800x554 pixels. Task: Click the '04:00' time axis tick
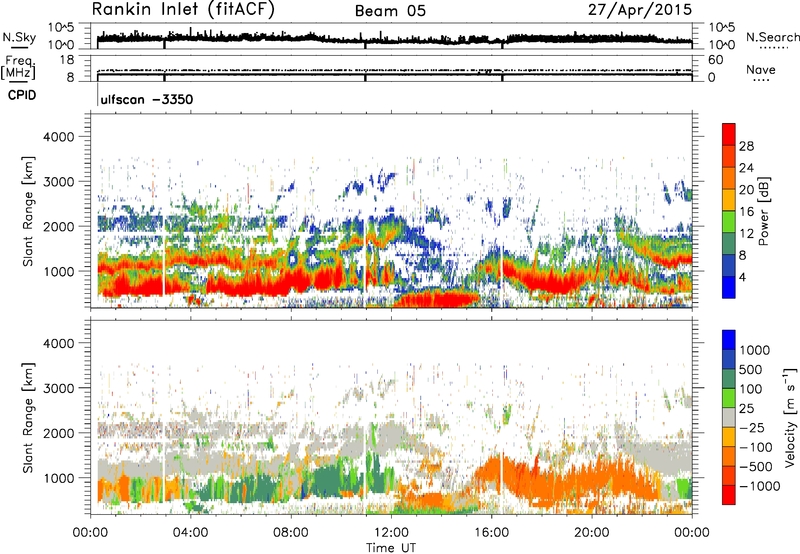[x=190, y=533]
